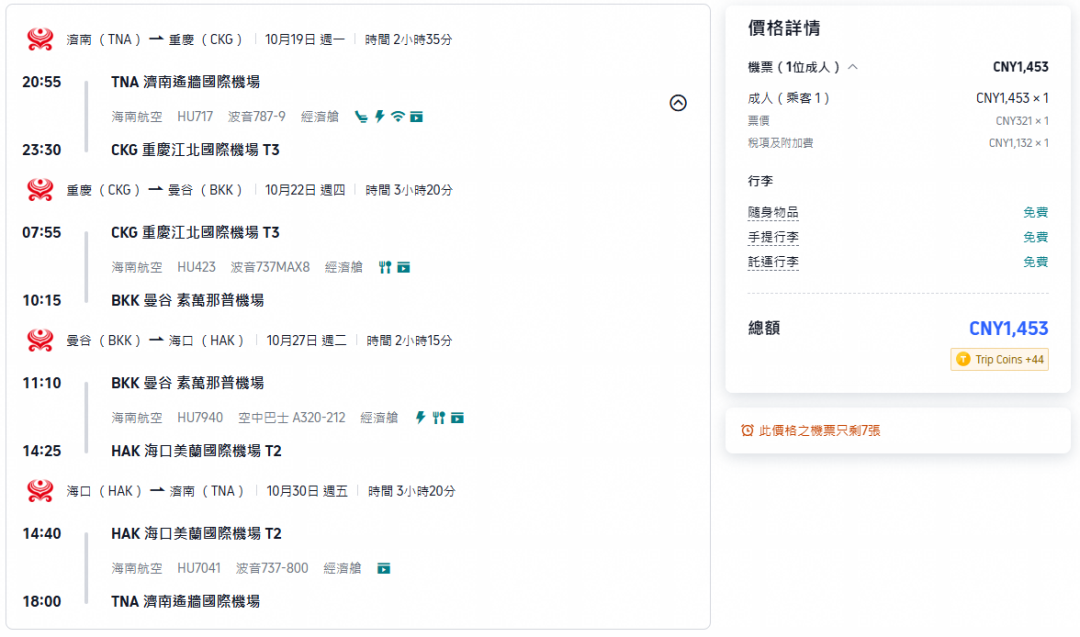This screenshot has width=1080, height=637.
Task: Select the flight number HU7041
Action: click(199, 568)
